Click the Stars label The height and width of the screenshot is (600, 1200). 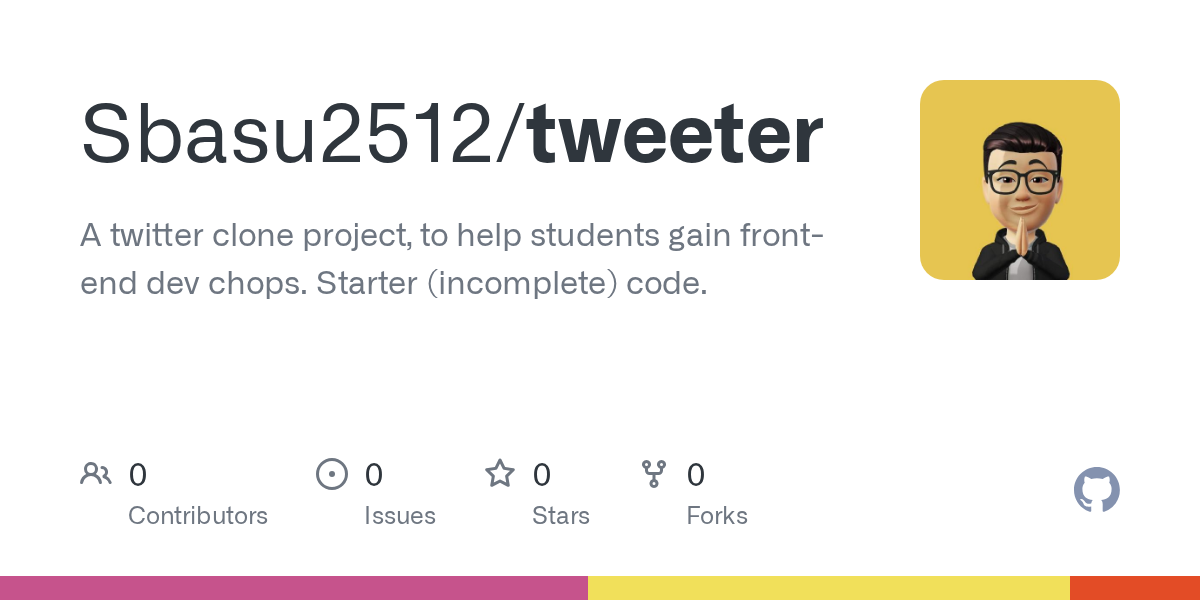tap(561, 516)
